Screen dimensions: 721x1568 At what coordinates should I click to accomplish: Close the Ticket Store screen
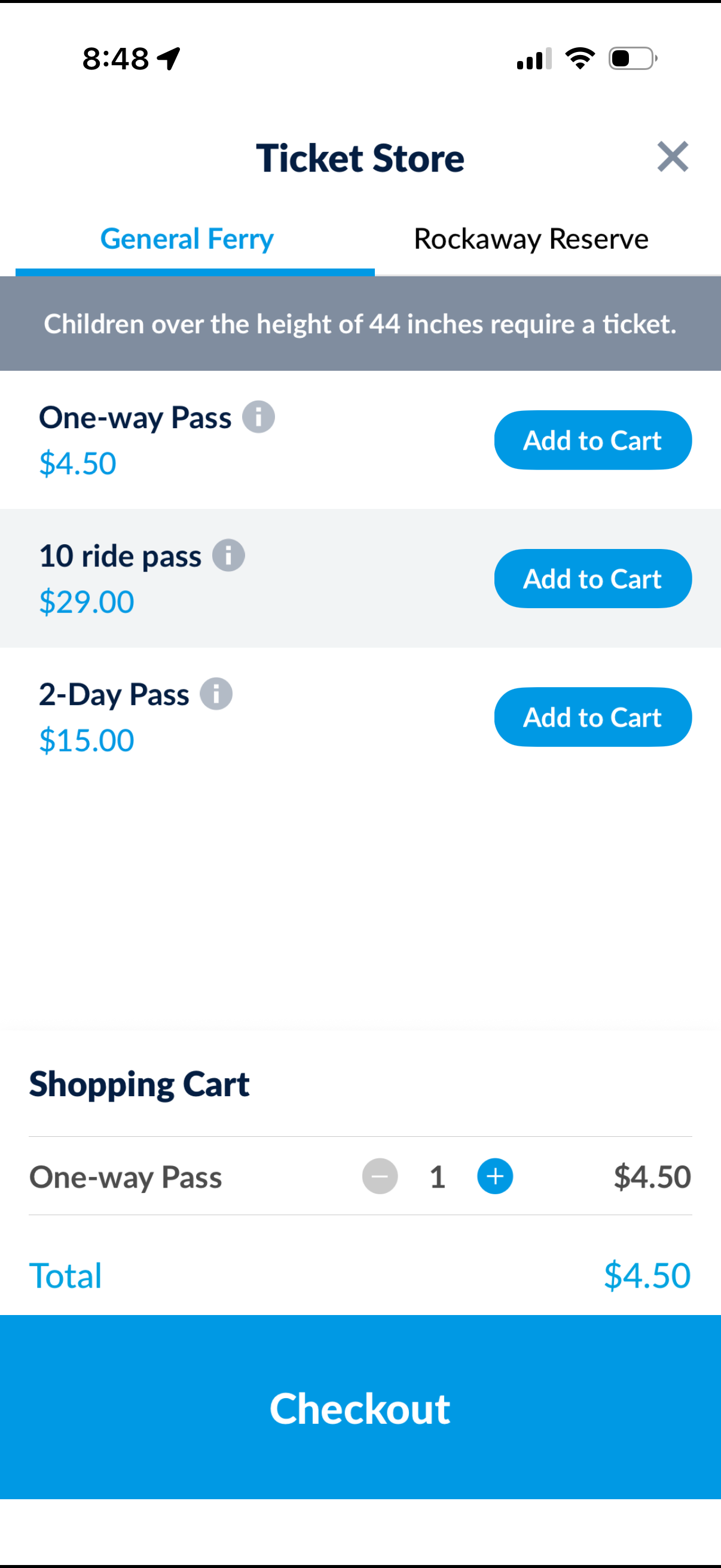click(673, 157)
